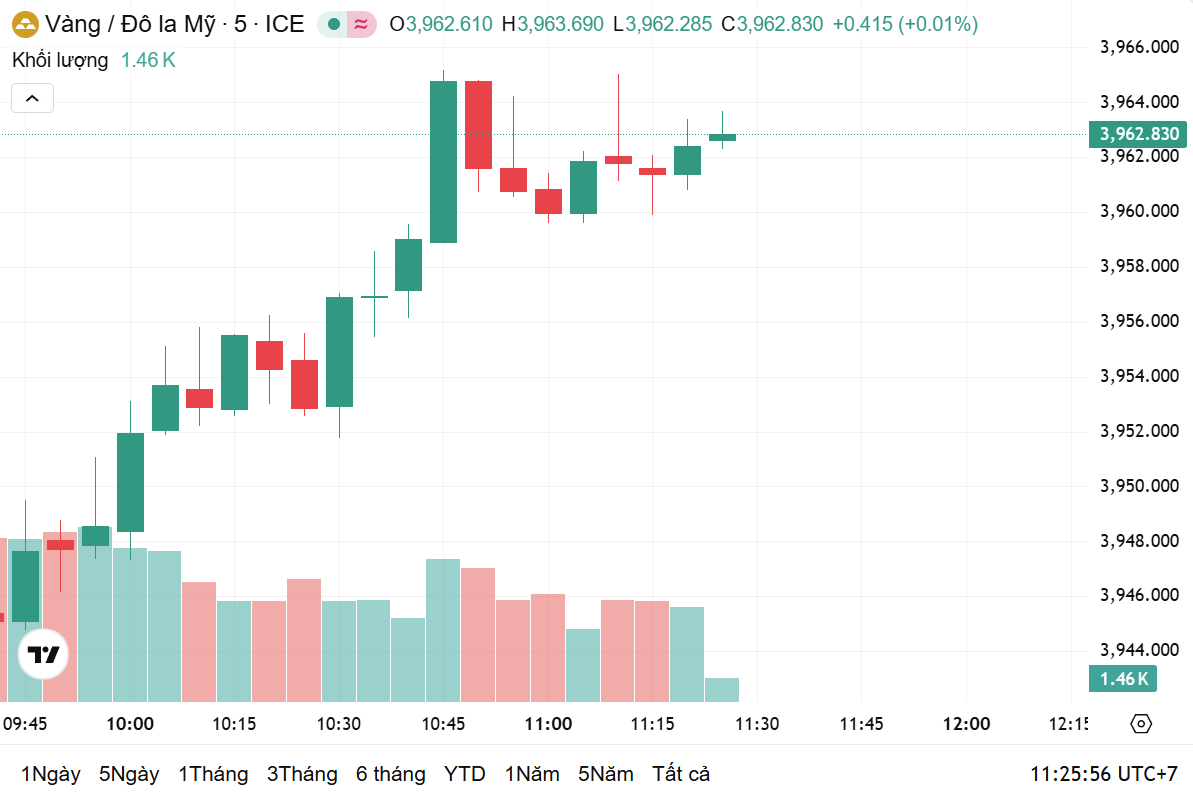The image size is (1193, 799).
Task: Show the 1Năm range
Action: click(532, 774)
